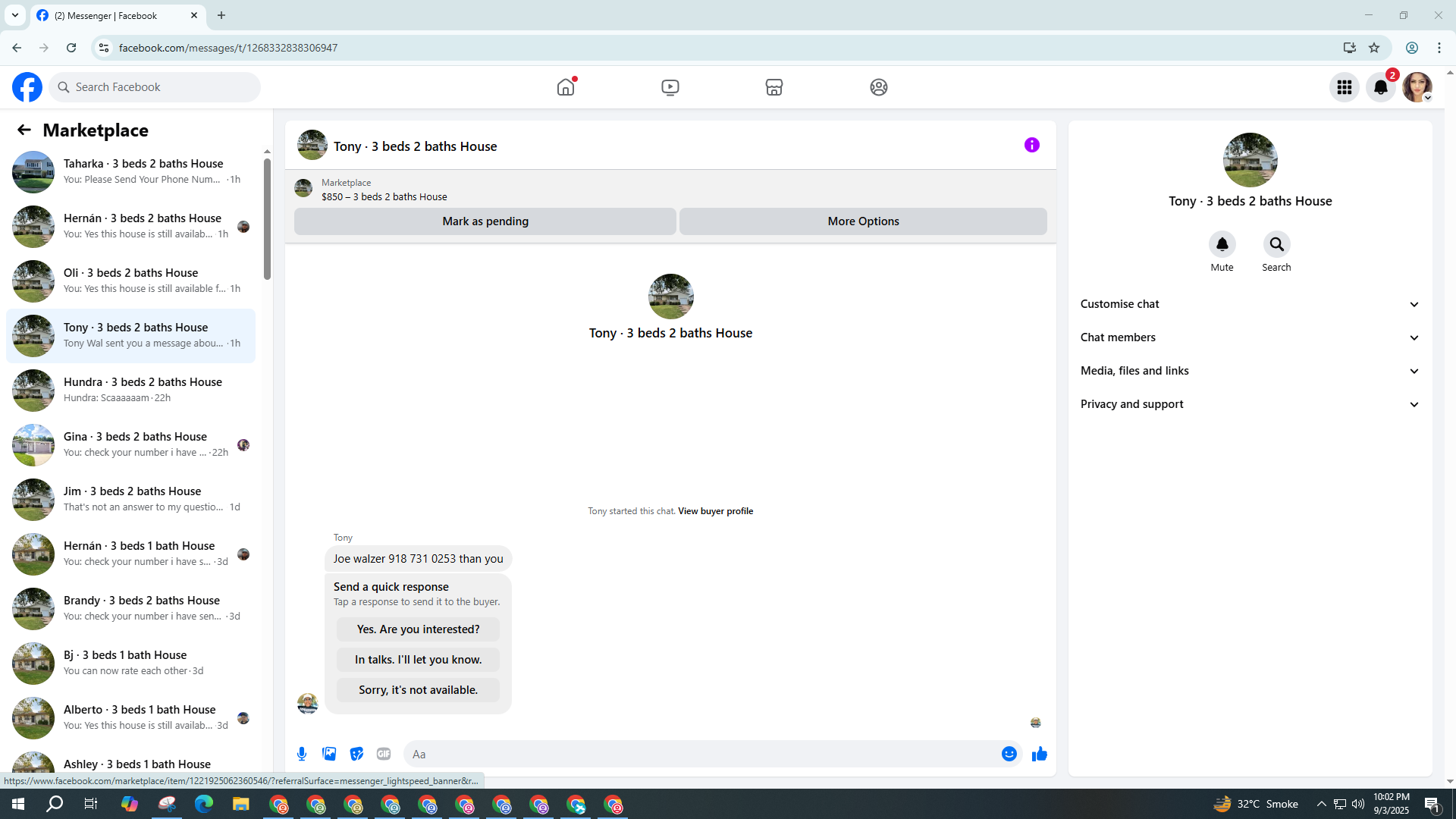The image size is (1456, 819).
Task: Open Chrome profile icon
Action: tap(1411, 48)
